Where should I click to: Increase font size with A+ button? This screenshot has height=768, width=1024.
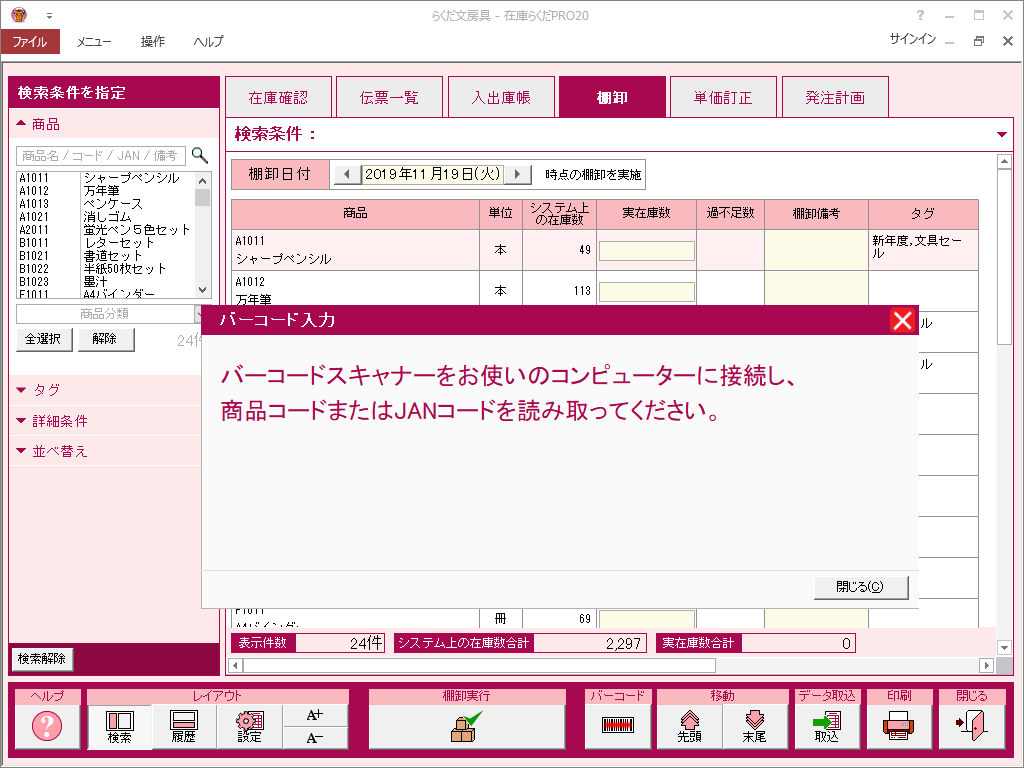pos(315,715)
